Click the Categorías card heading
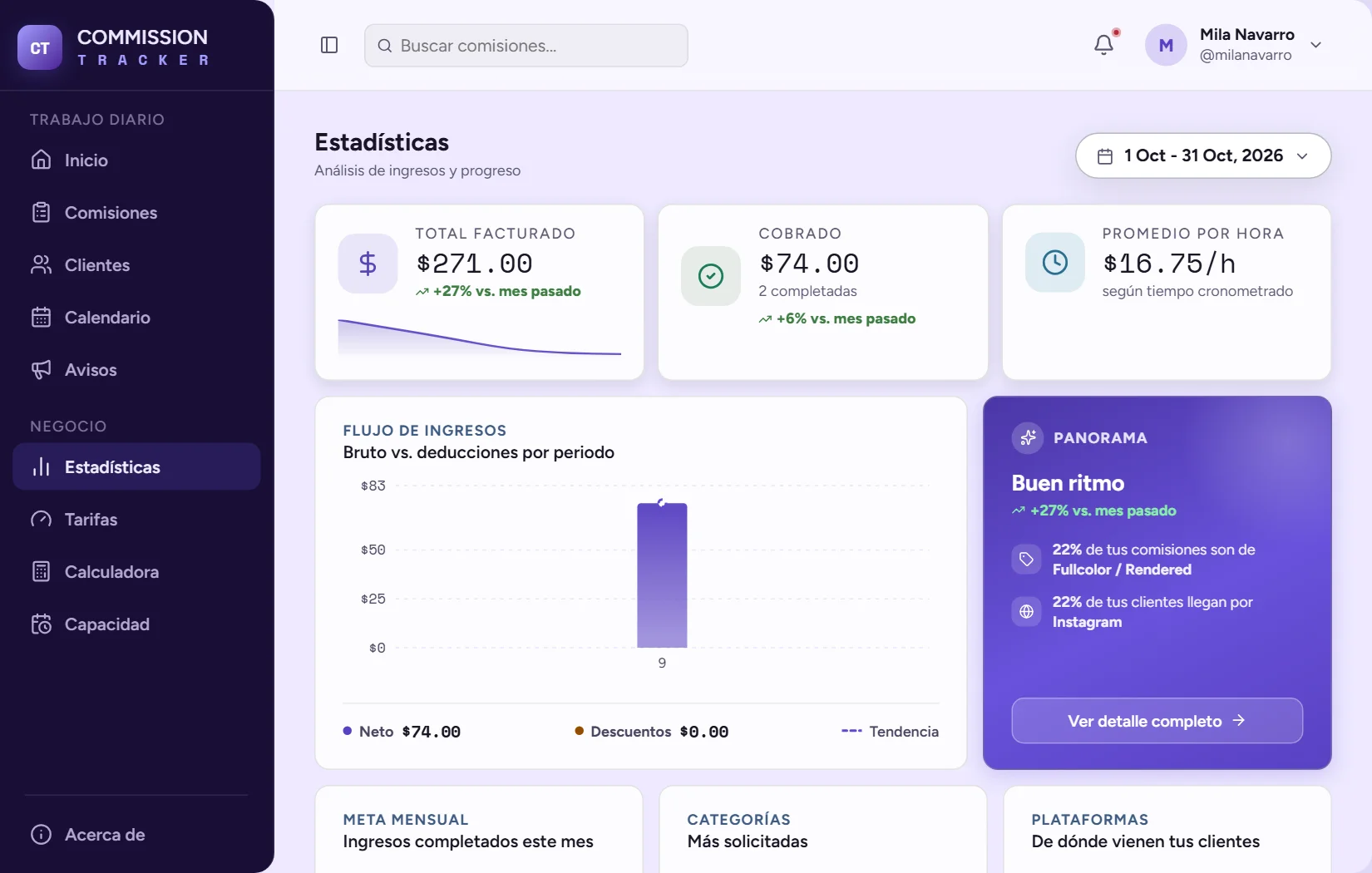This screenshot has width=1372, height=873. 738,820
